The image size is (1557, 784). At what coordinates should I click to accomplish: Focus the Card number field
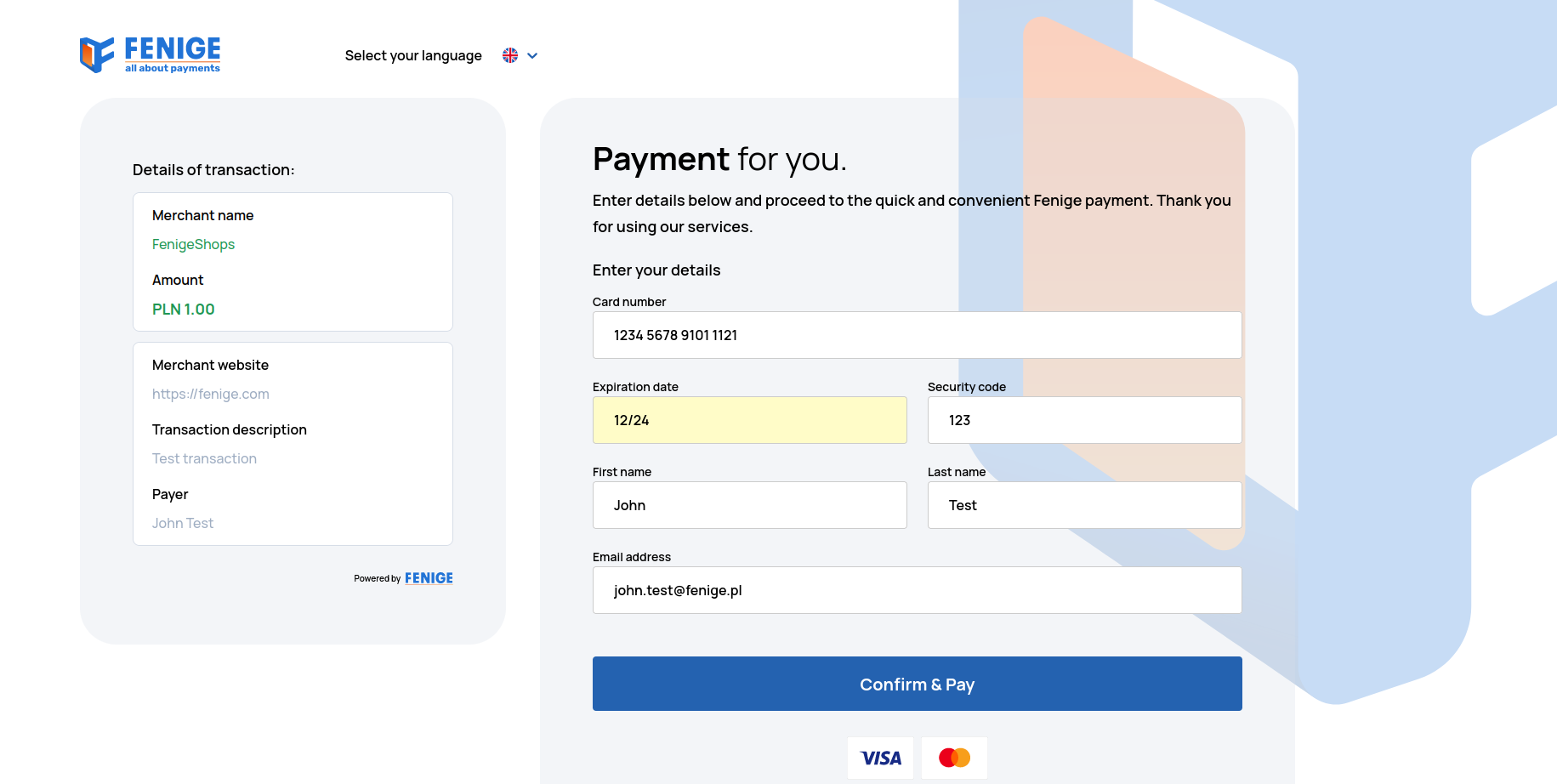(x=917, y=335)
